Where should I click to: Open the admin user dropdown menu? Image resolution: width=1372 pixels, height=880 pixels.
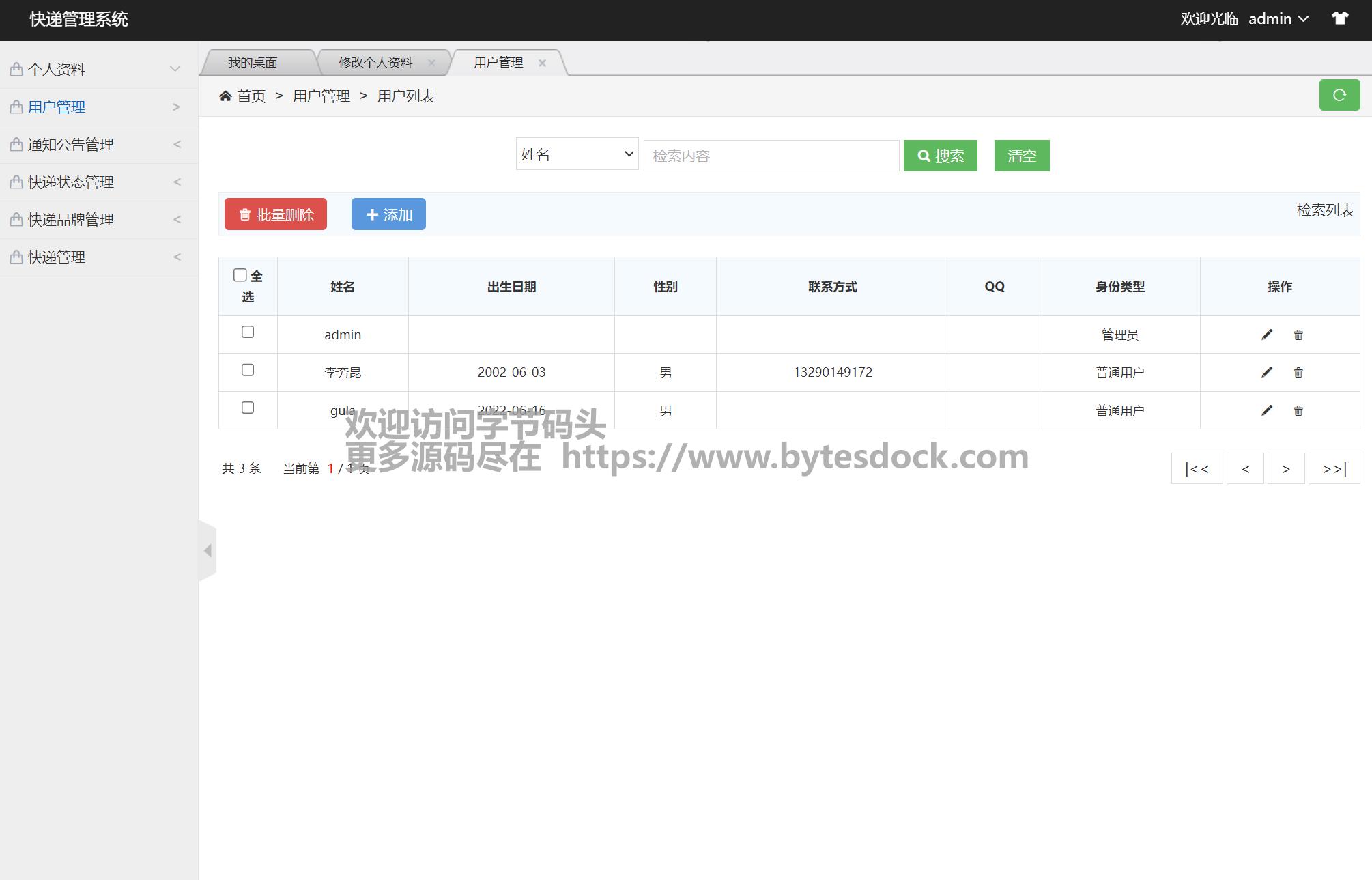tap(1278, 19)
